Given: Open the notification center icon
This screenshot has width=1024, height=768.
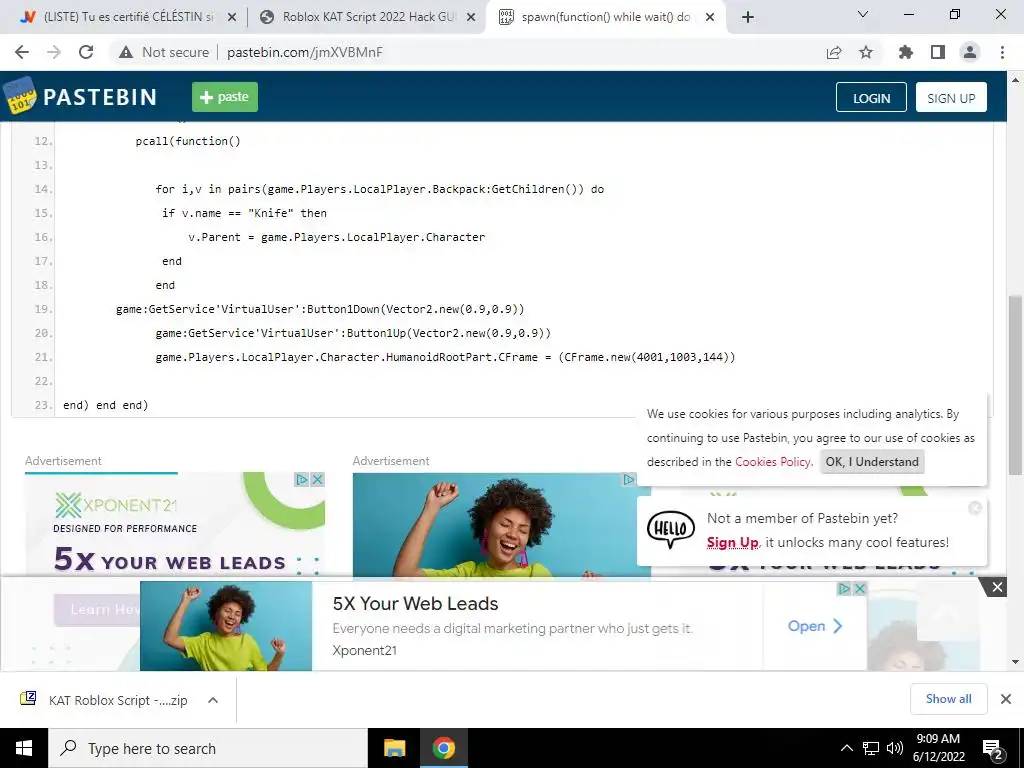Looking at the screenshot, I should [x=993, y=749].
